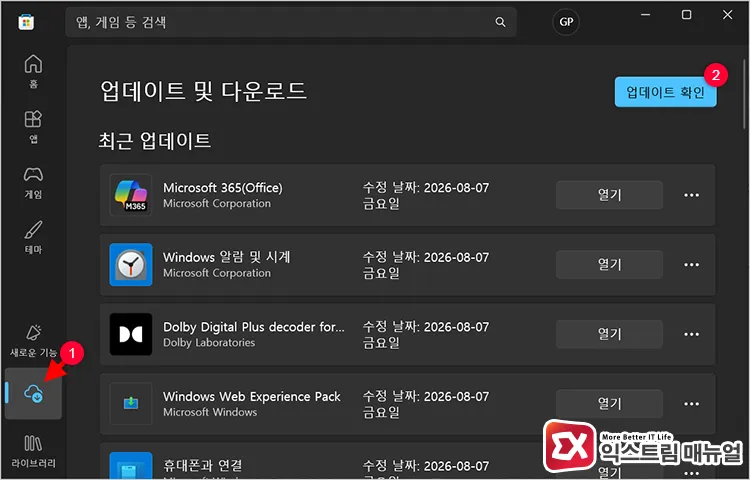Open the Apps section in sidebar
This screenshot has height=480, width=750.
[x=33, y=126]
